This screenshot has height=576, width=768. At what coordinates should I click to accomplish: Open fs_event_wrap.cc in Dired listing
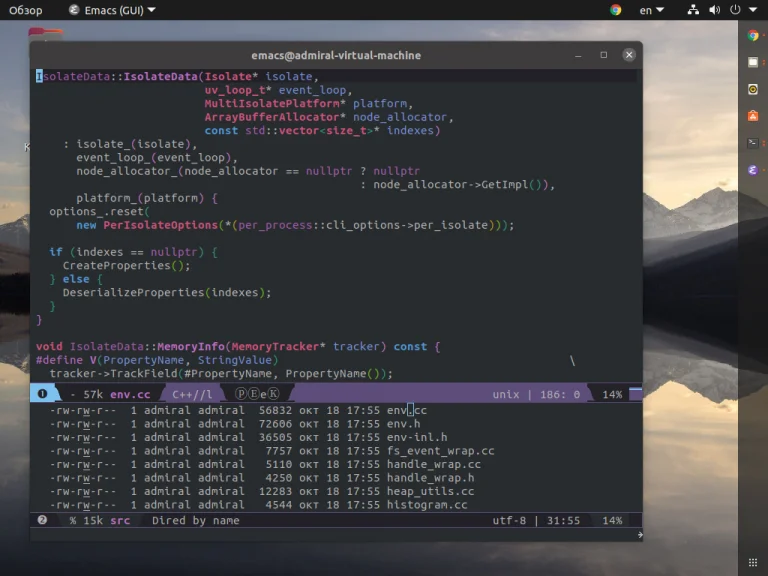[x=440, y=451]
